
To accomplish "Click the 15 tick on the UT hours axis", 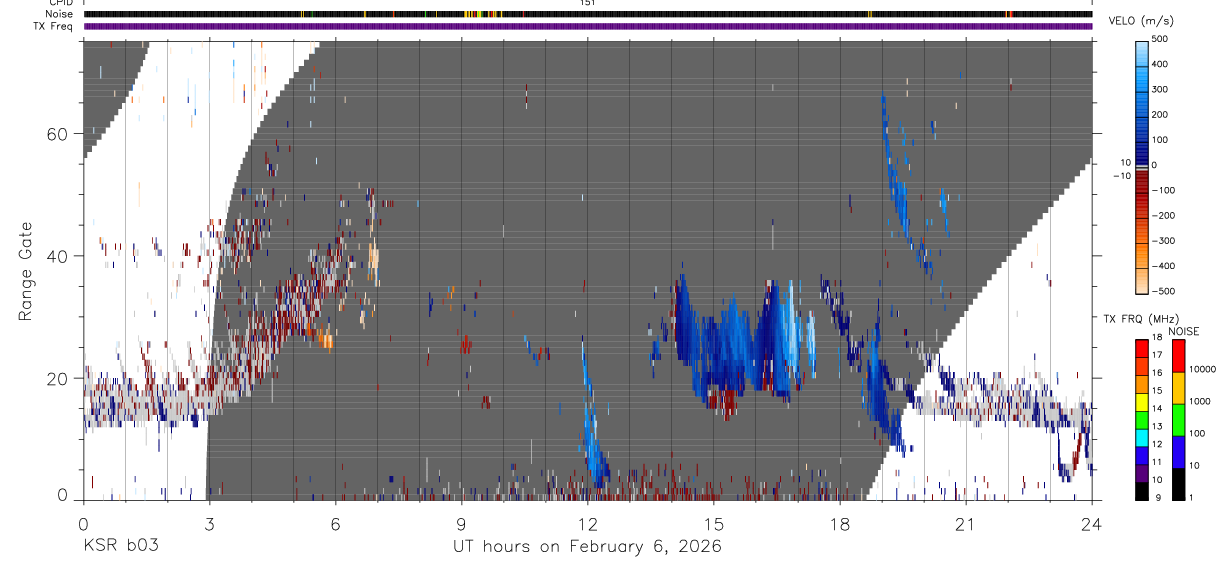I will tap(713, 523).
